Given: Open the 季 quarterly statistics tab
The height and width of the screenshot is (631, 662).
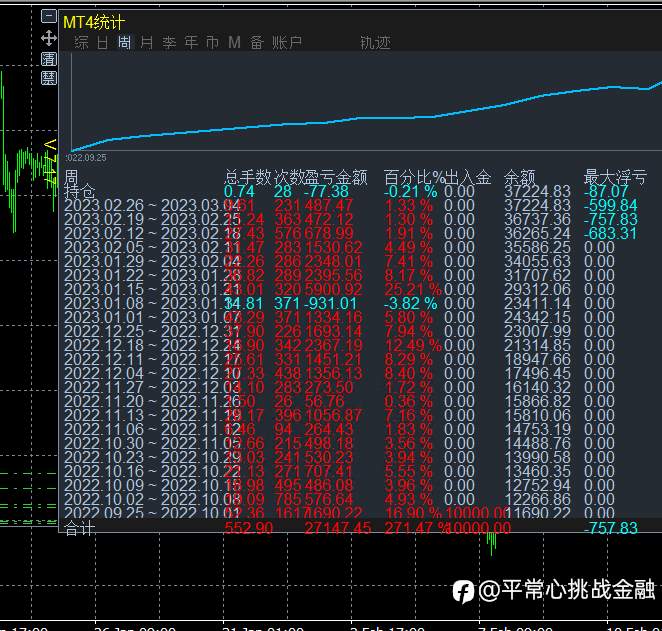Looking at the screenshot, I should click(x=169, y=42).
